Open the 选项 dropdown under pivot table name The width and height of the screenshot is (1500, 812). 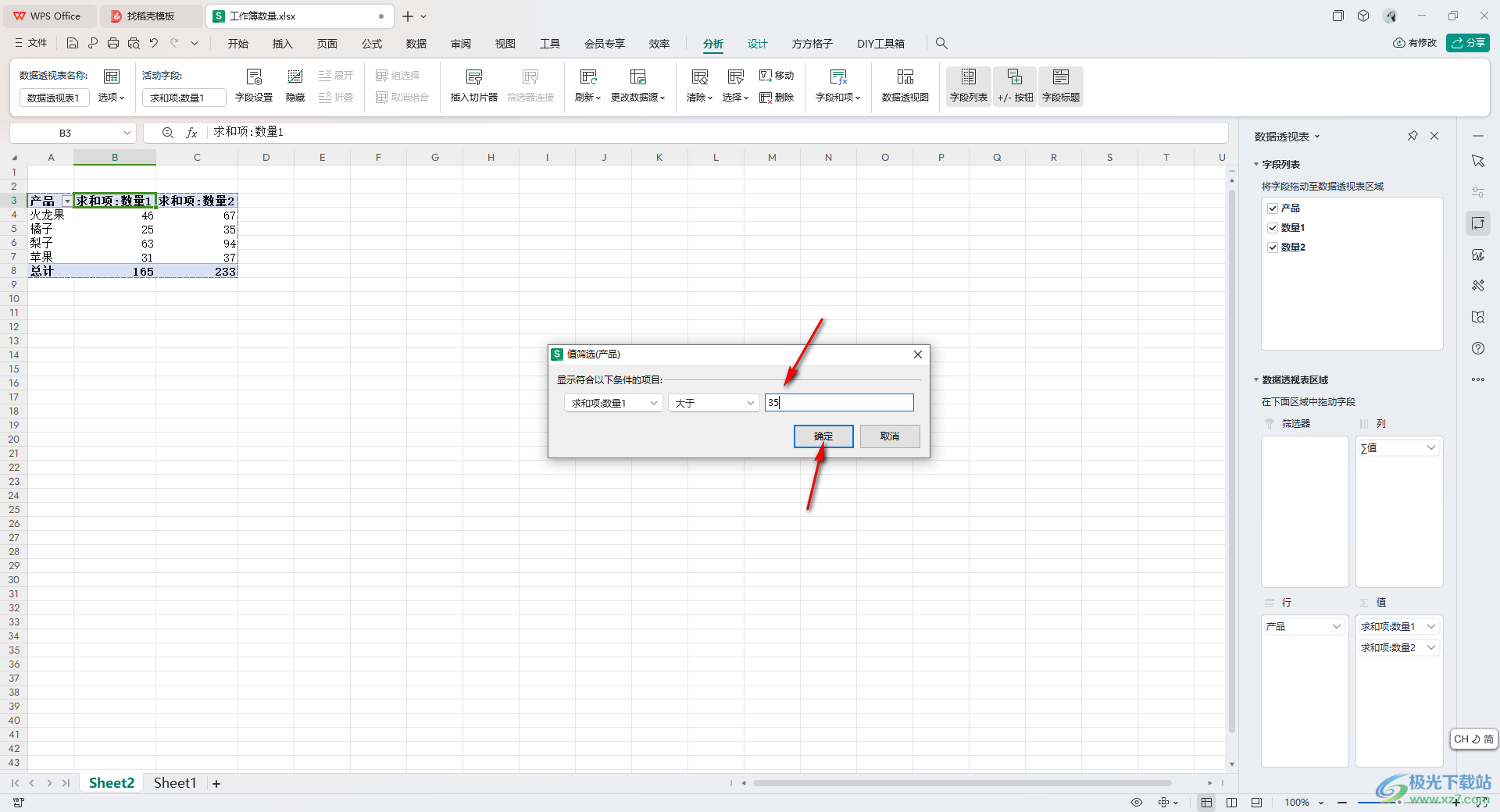tap(111, 98)
